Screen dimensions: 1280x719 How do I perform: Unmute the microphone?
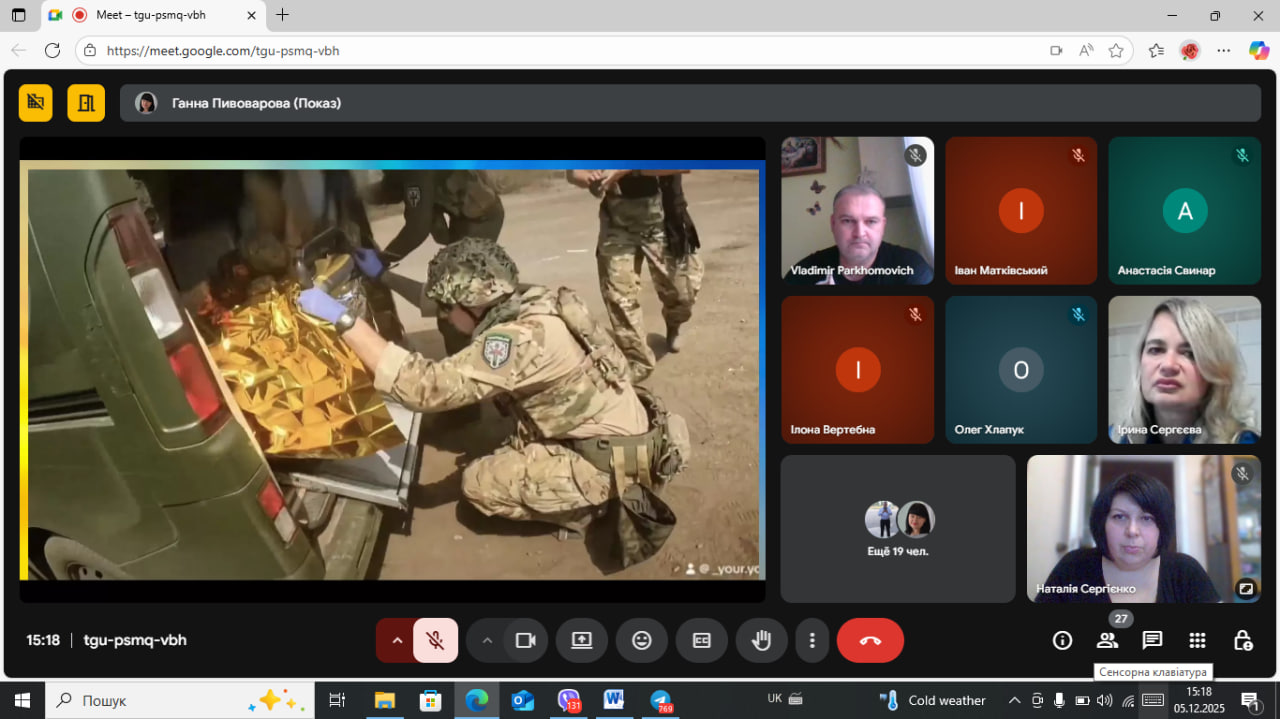435,640
